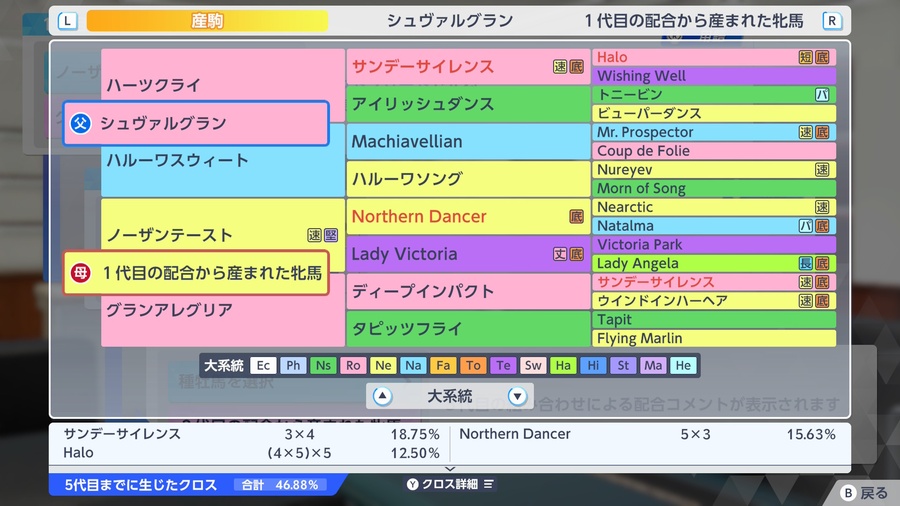Click the 丈 factor icon on Lady Victoria
Screen dimensions: 900x506
560,254
